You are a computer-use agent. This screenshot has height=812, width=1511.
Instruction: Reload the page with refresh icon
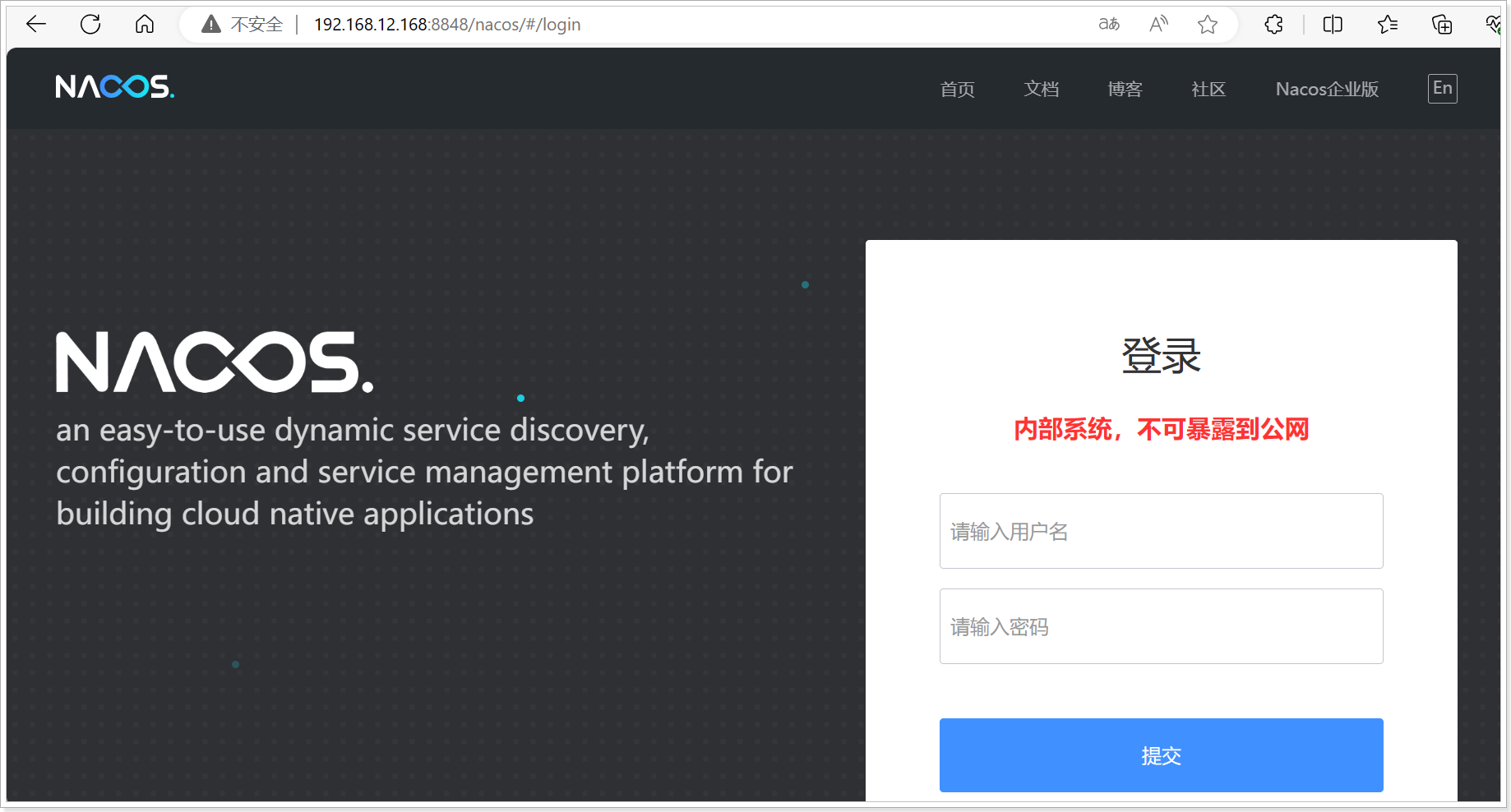coord(90,25)
